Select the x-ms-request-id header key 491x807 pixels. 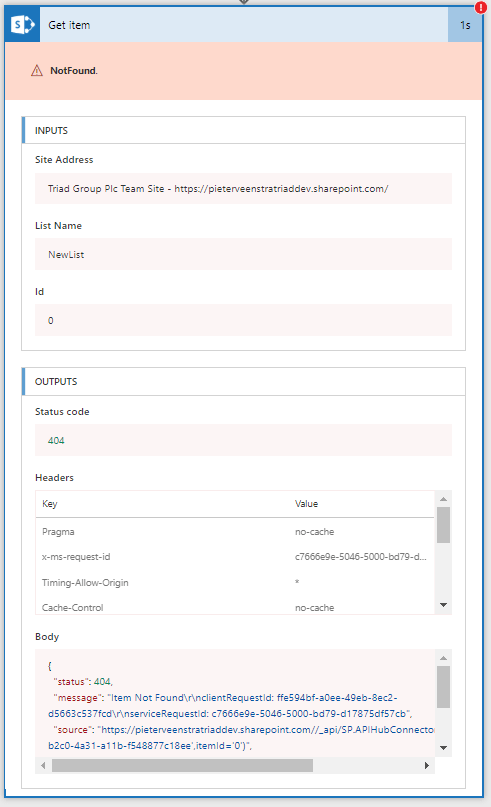pos(76,556)
